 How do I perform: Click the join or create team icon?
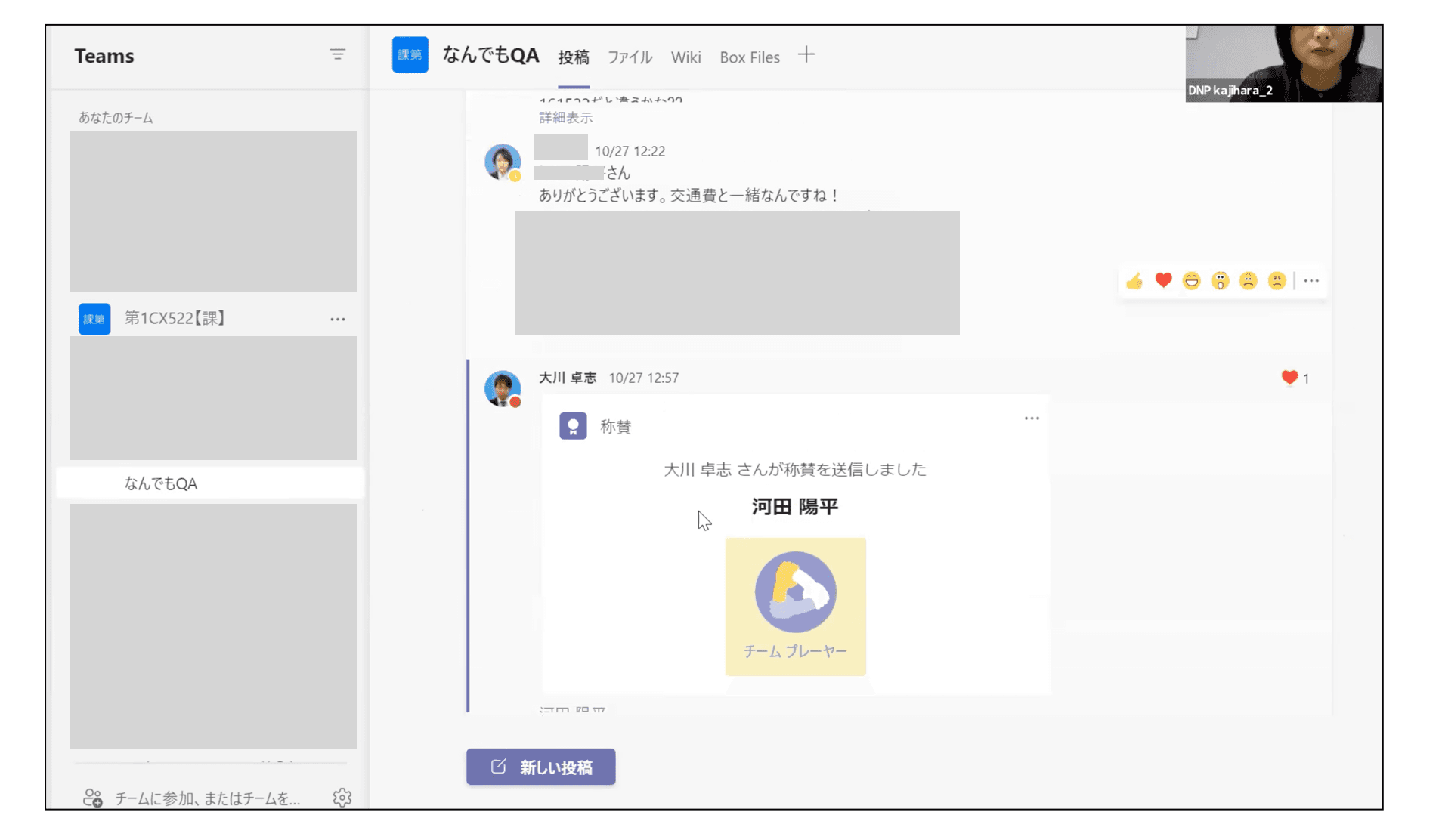[x=93, y=798]
